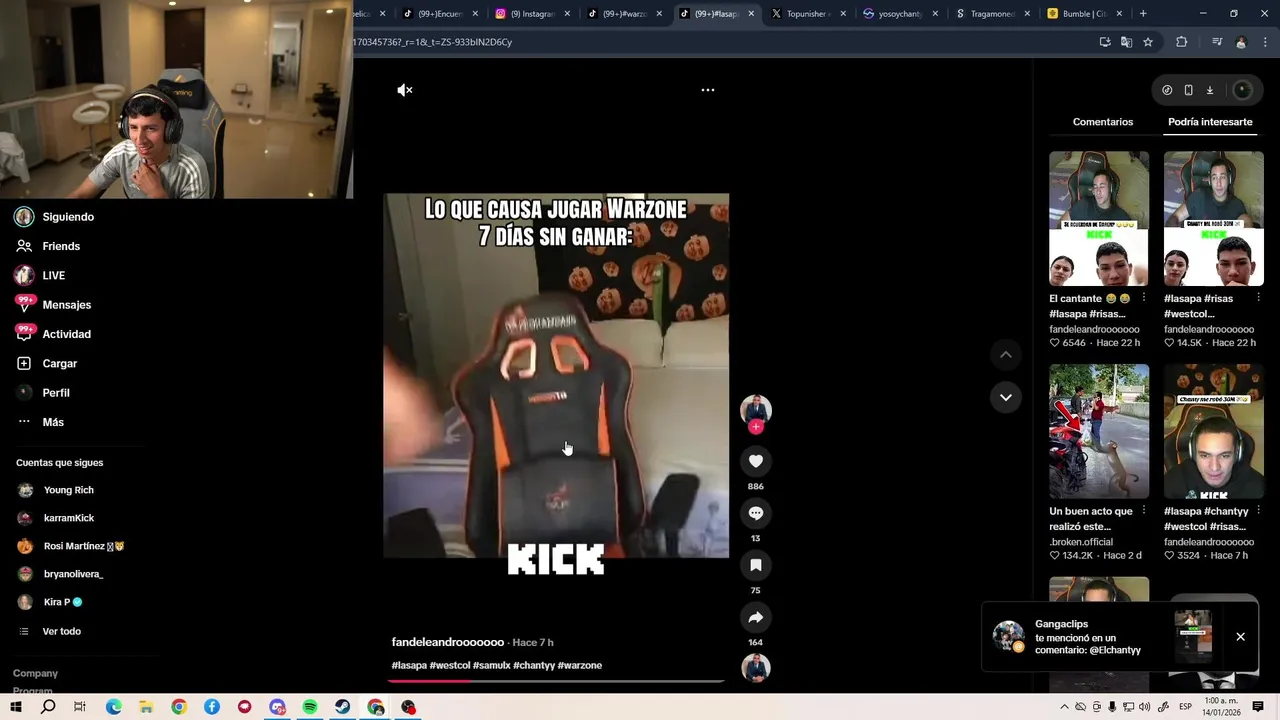
Task: Open the creator's avatar beside the video
Action: 756,409
